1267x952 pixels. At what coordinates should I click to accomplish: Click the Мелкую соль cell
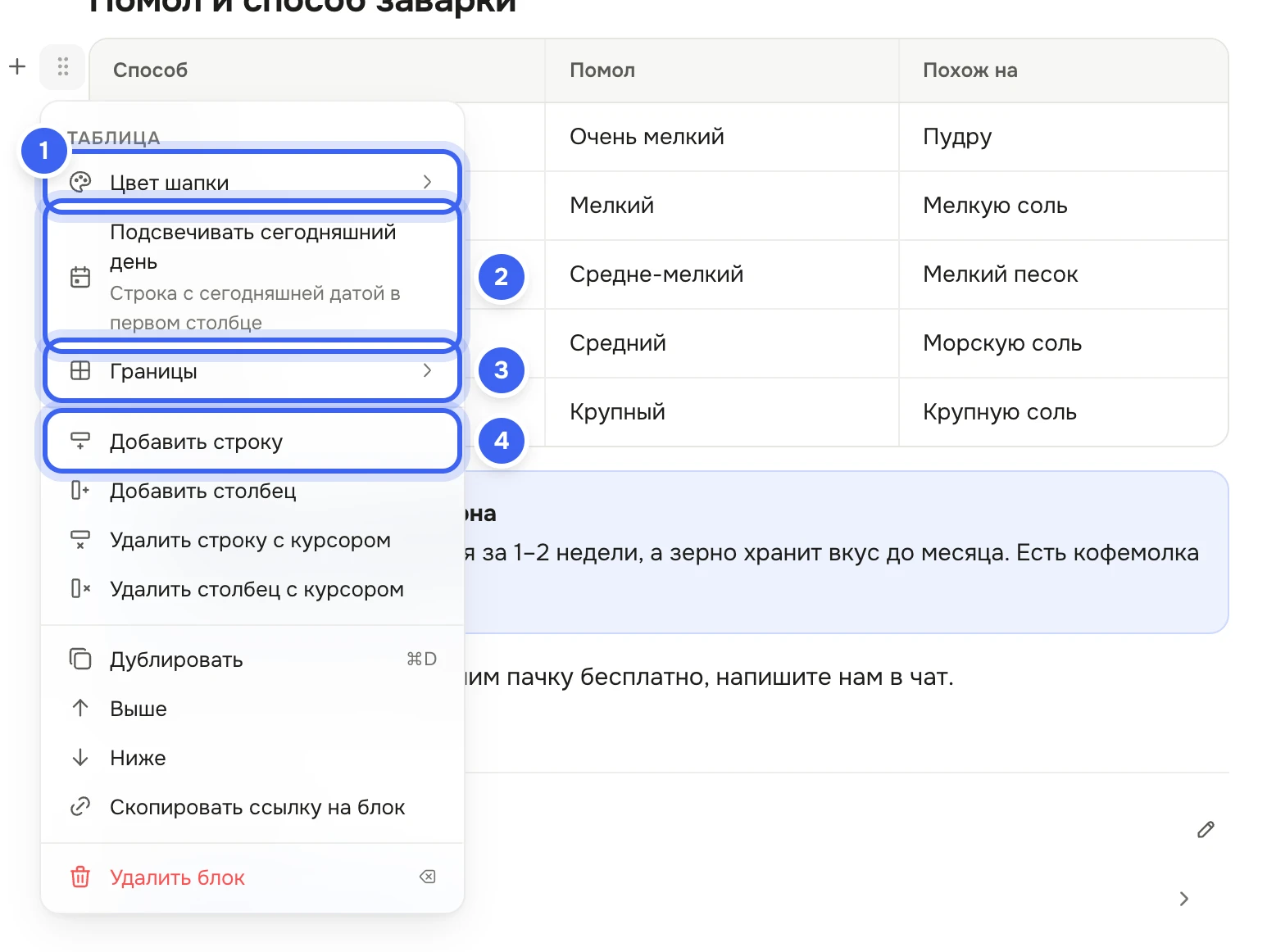(1063, 206)
